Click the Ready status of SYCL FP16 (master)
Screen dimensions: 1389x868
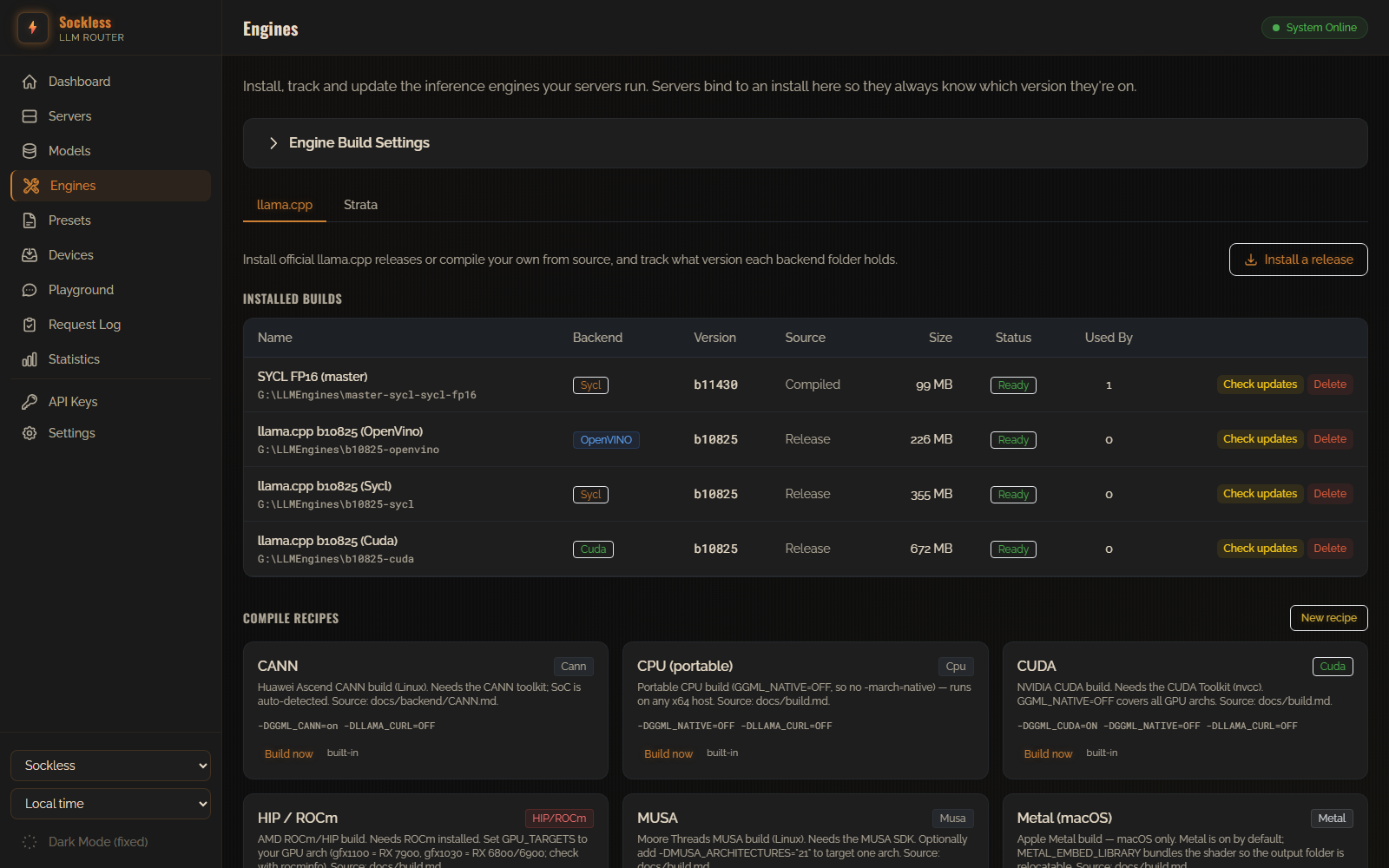1013,385
